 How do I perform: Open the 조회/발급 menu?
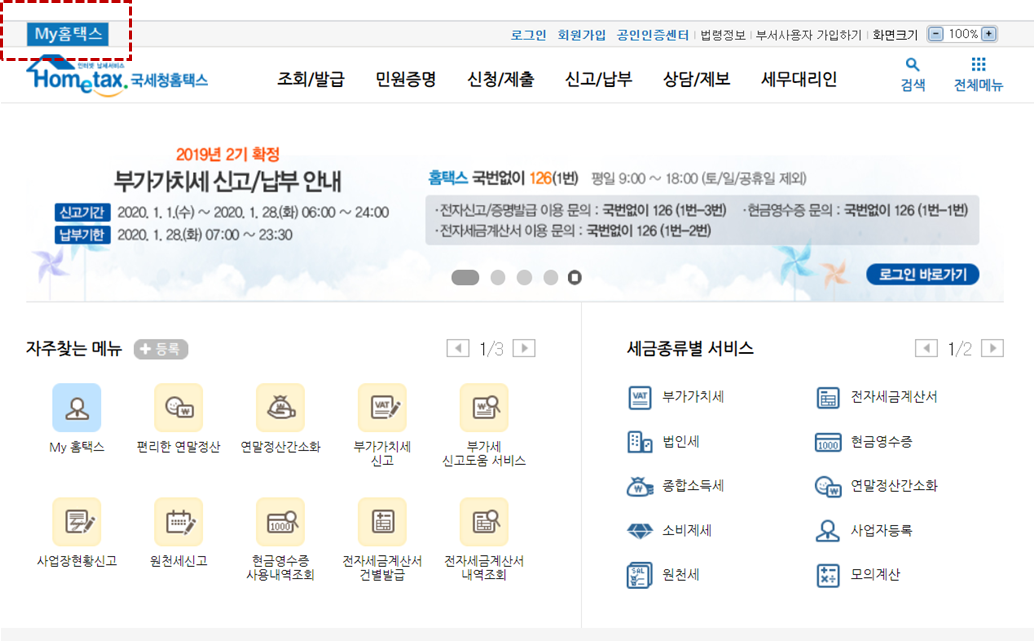point(311,80)
